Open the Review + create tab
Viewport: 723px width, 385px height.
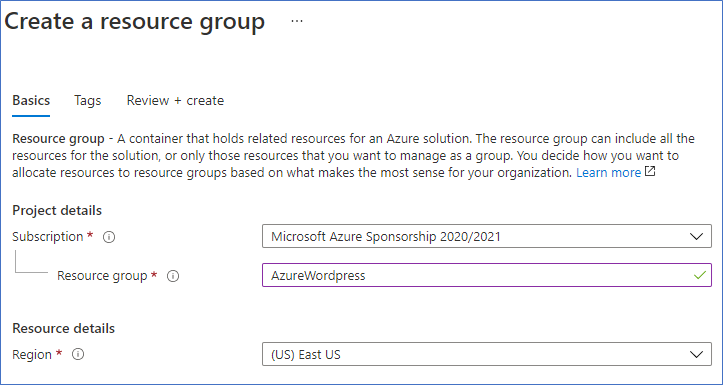(175, 101)
